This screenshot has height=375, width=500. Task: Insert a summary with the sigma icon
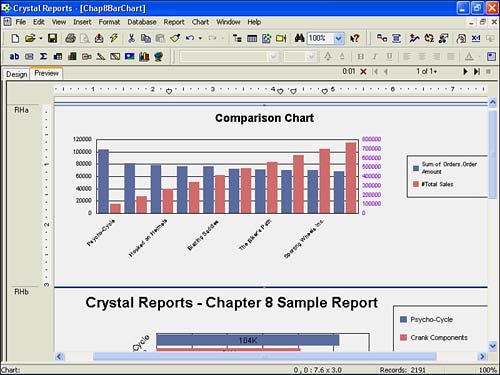click(x=43, y=57)
